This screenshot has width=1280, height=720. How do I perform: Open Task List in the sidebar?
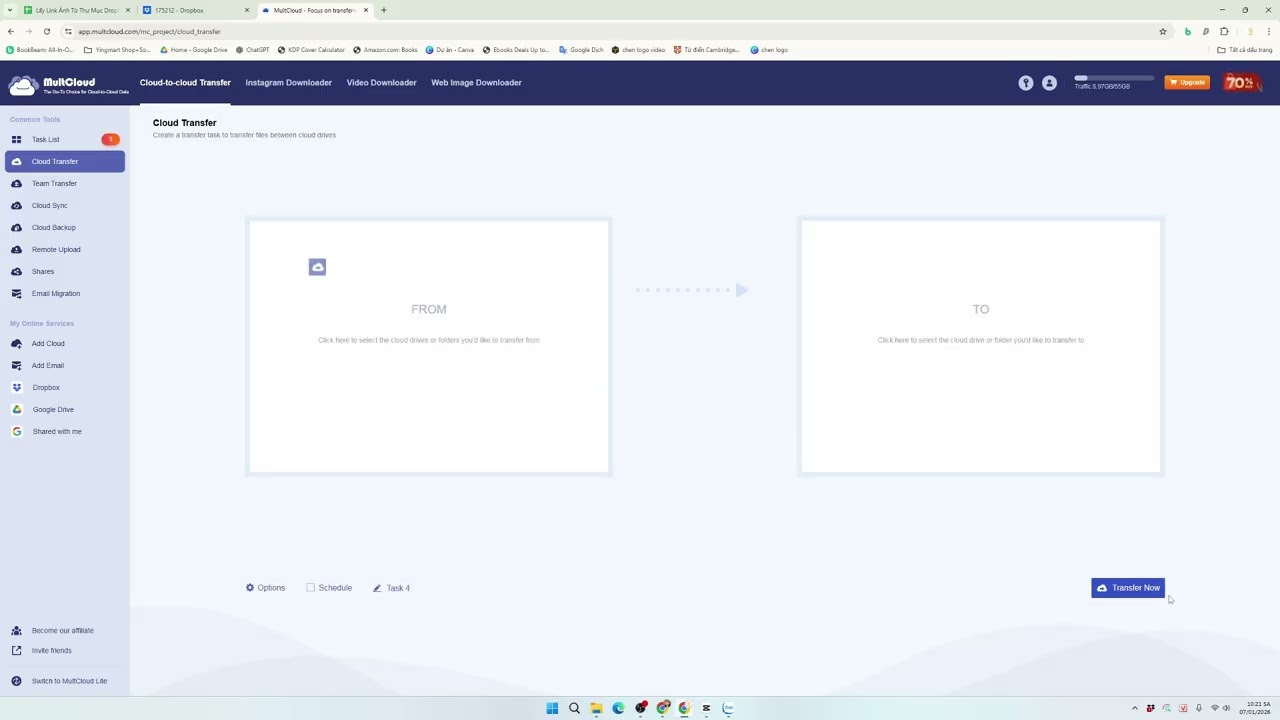pyautogui.click(x=64, y=139)
